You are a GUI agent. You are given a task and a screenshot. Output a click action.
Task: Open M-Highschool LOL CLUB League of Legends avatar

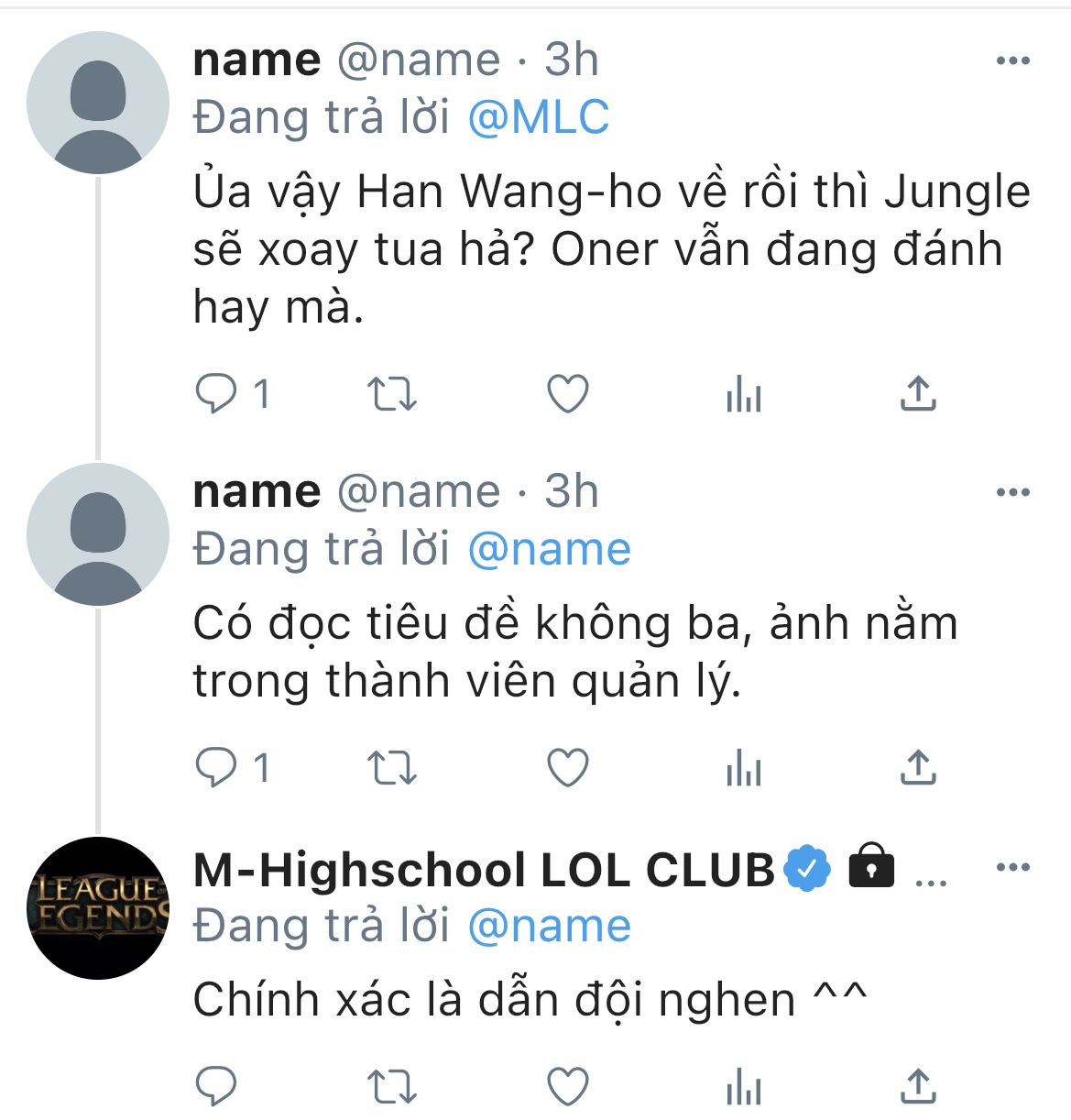[x=98, y=907]
